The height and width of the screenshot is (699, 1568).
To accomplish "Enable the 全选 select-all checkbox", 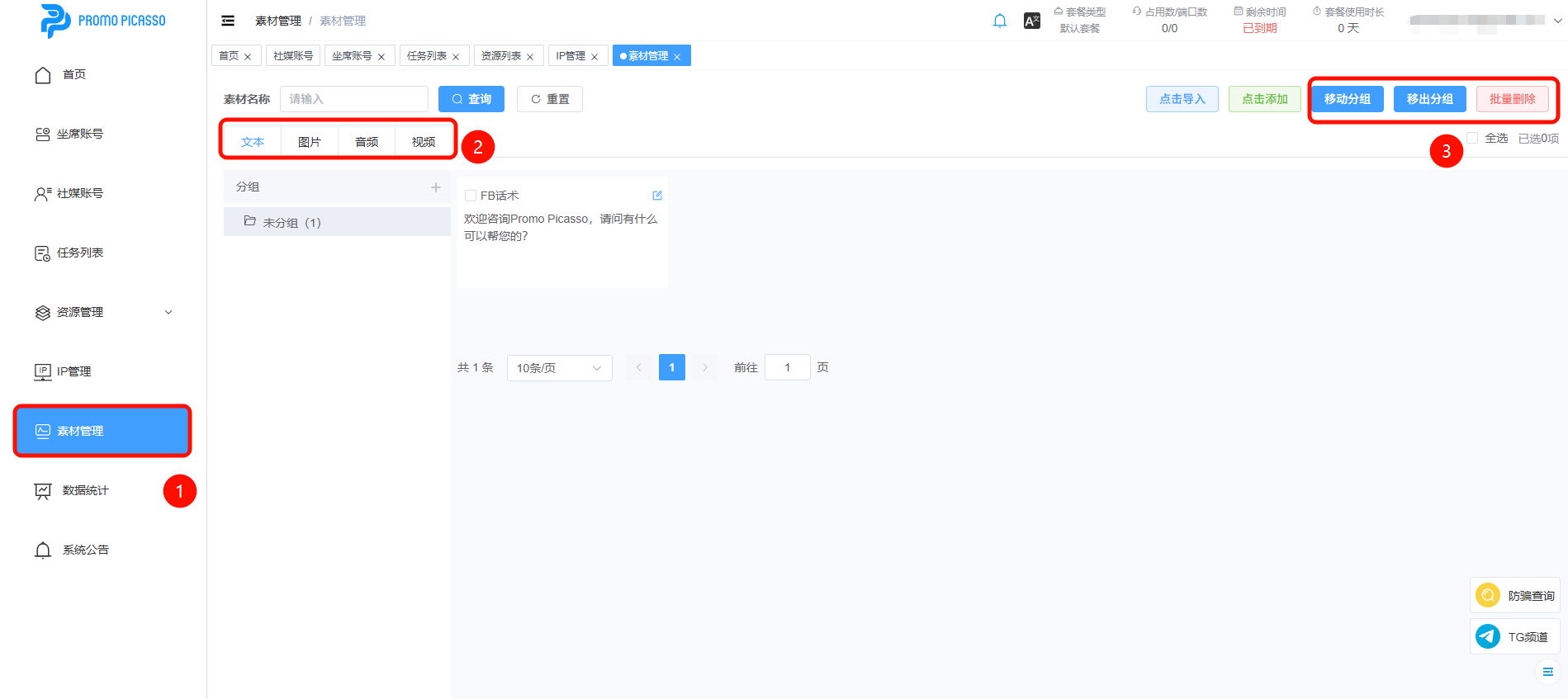I will coord(1472,138).
